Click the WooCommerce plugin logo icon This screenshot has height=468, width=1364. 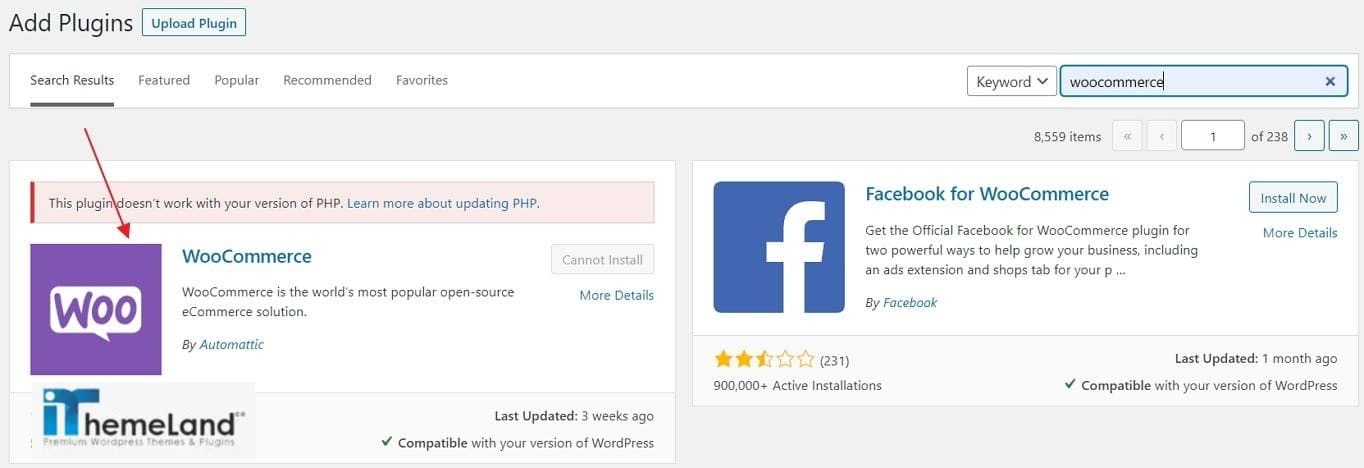[96, 309]
